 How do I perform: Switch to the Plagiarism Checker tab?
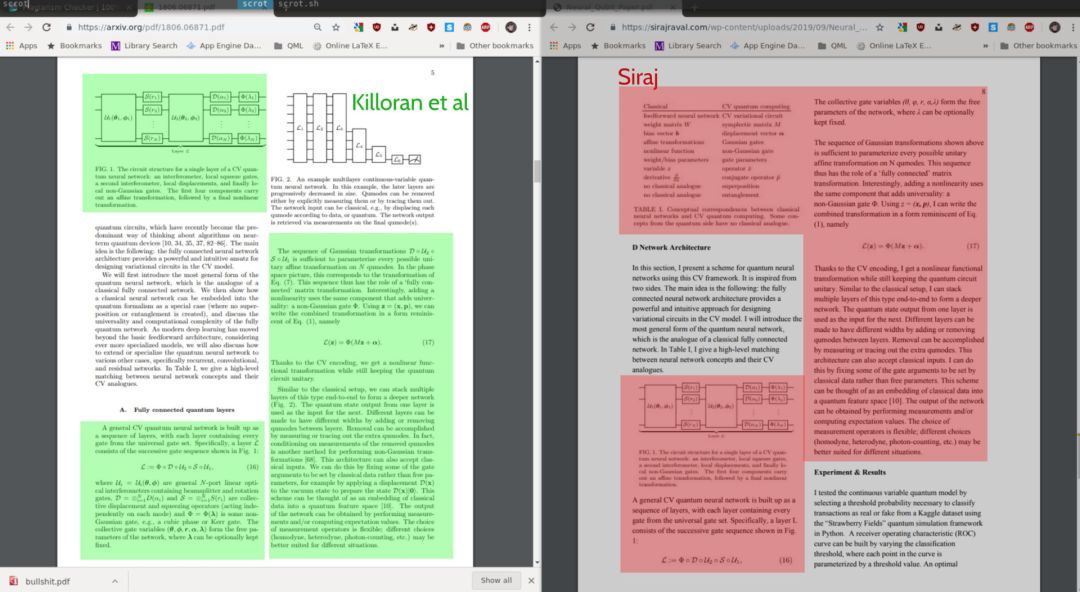coord(69,7)
